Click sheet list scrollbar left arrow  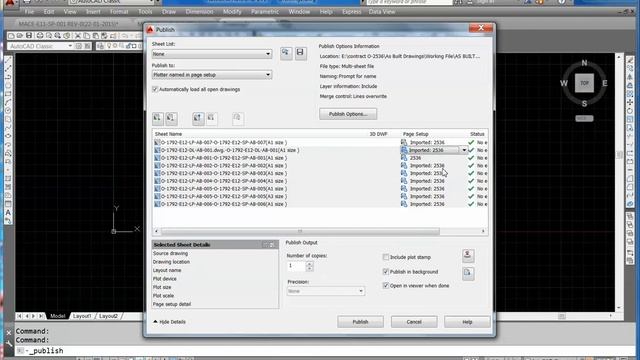tap(156, 231)
